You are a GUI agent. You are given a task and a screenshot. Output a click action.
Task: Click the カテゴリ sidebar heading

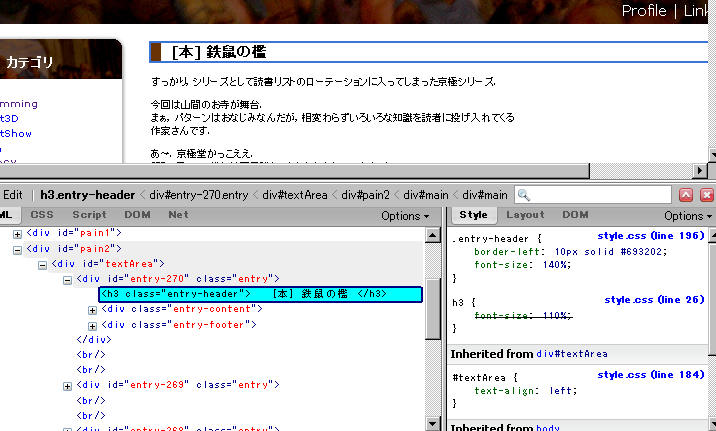29,62
